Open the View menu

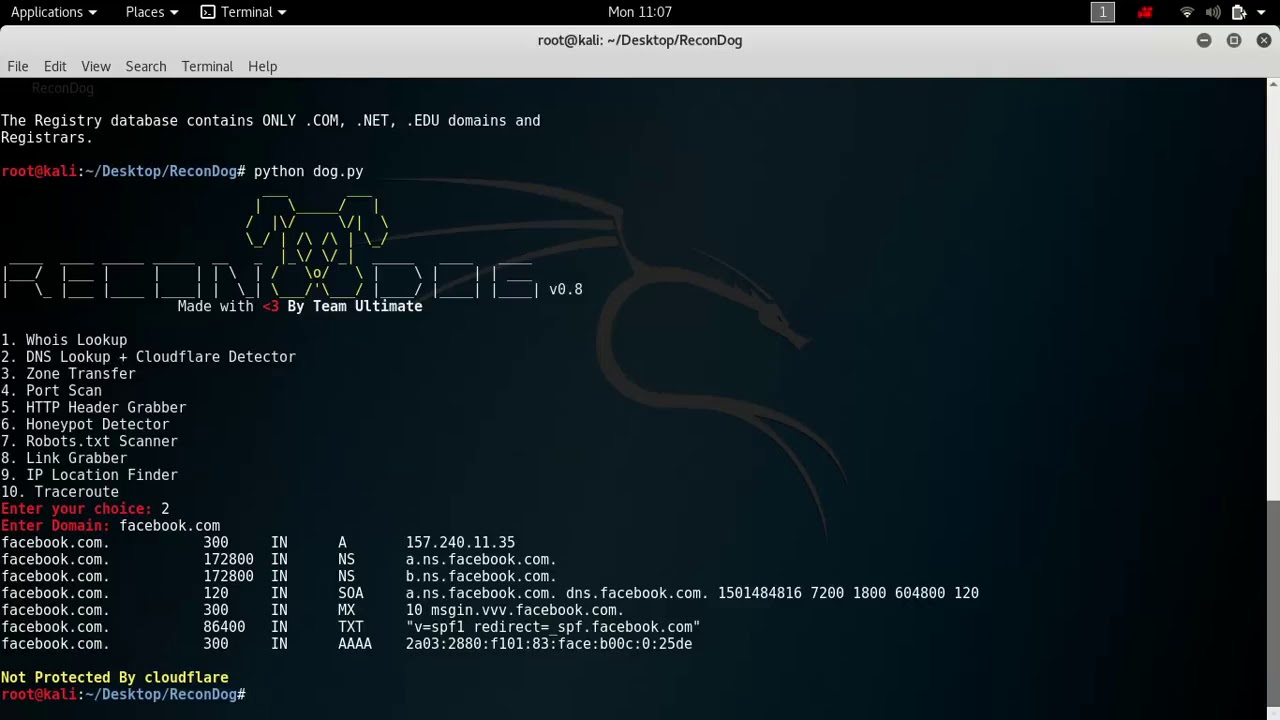[96, 66]
